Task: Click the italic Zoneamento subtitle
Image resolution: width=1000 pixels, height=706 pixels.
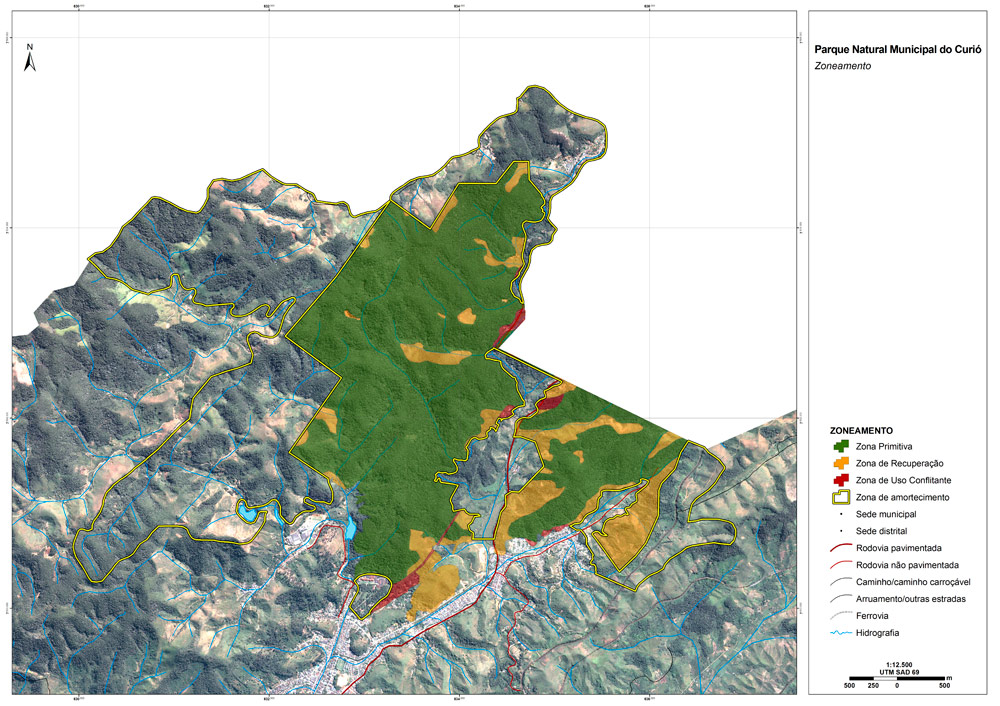Action: pyautogui.click(x=844, y=66)
